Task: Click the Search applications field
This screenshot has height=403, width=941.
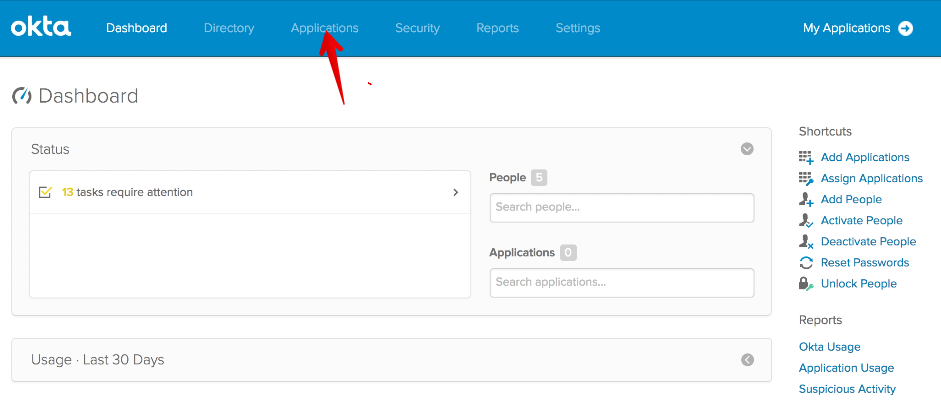Action: pyautogui.click(x=622, y=282)
